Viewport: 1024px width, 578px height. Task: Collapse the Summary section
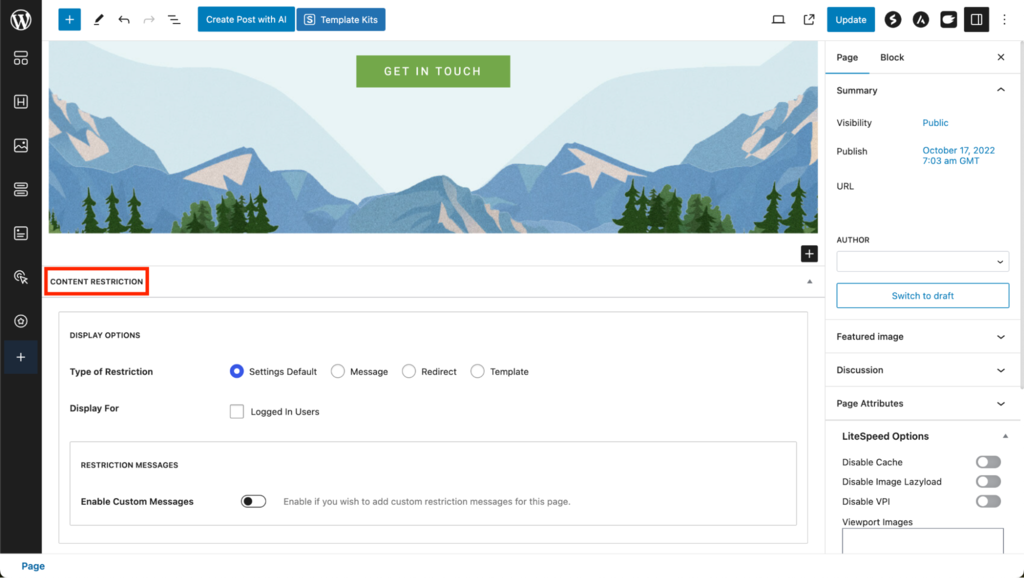(1000, 89)
